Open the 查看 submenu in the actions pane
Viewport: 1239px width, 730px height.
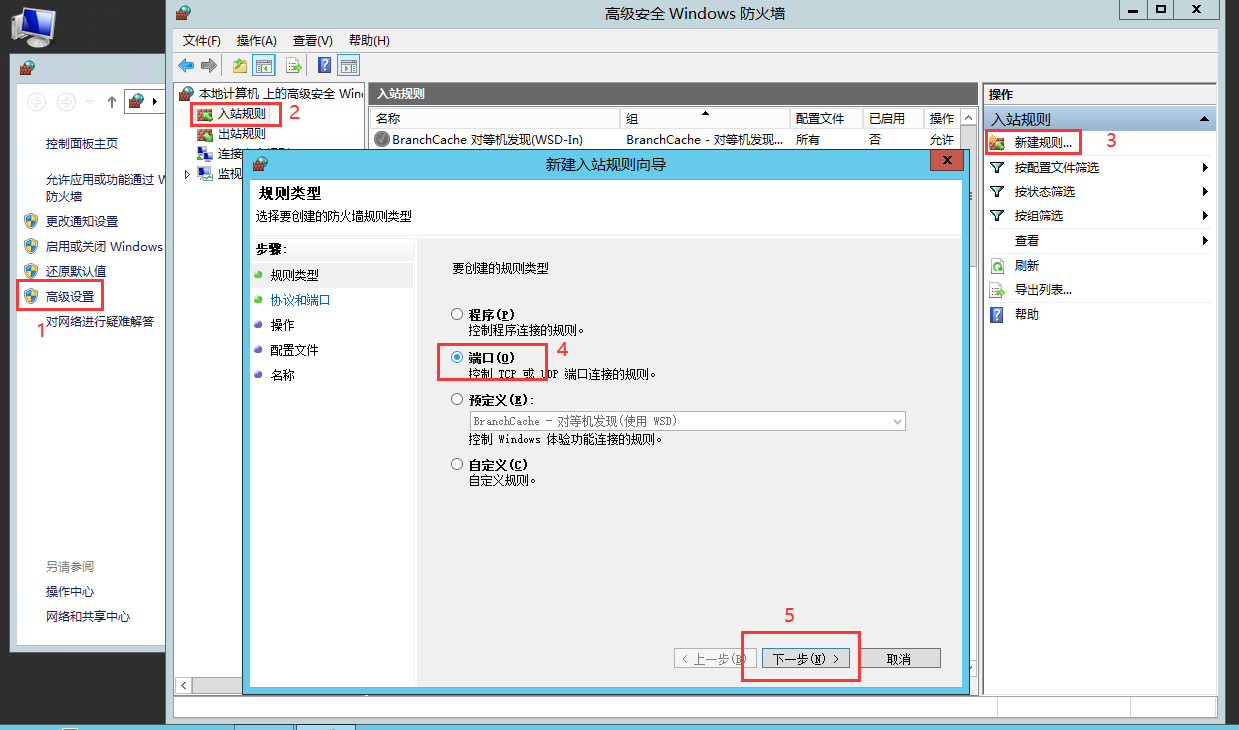[x=1206, y=240]
